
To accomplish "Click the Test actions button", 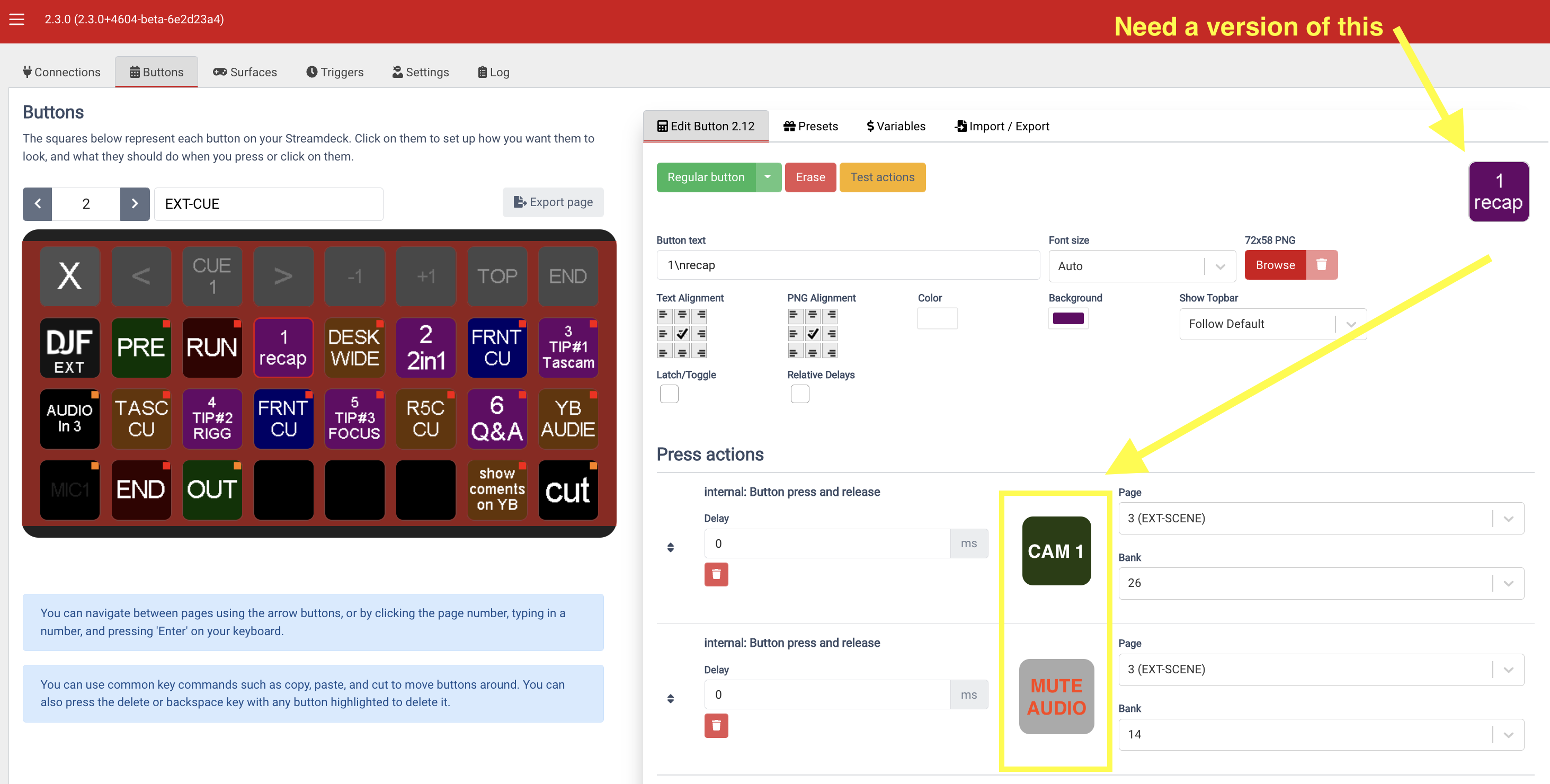I will [x=882, y=177].
